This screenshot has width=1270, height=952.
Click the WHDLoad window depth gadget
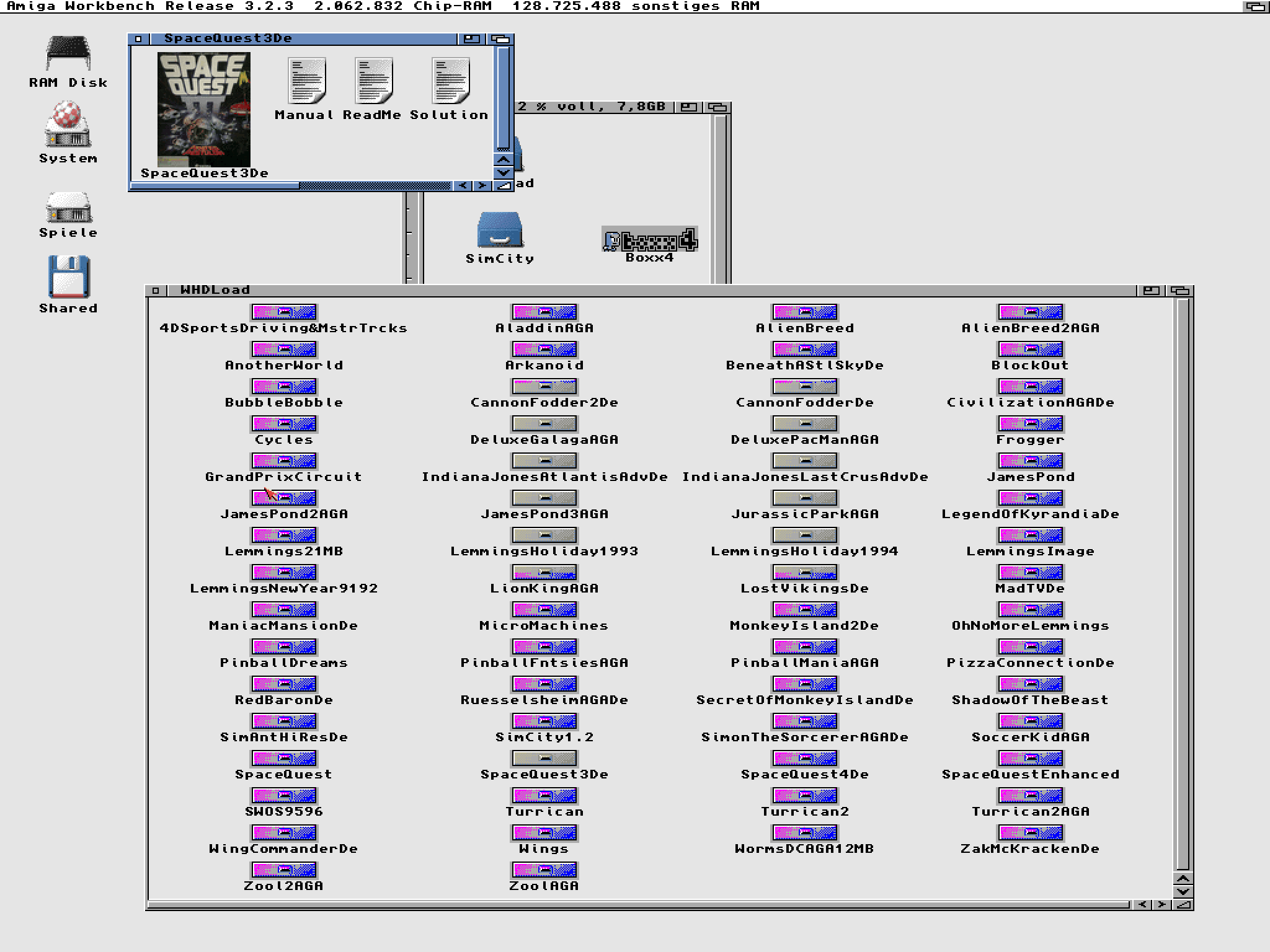(x=1180, y=290)
